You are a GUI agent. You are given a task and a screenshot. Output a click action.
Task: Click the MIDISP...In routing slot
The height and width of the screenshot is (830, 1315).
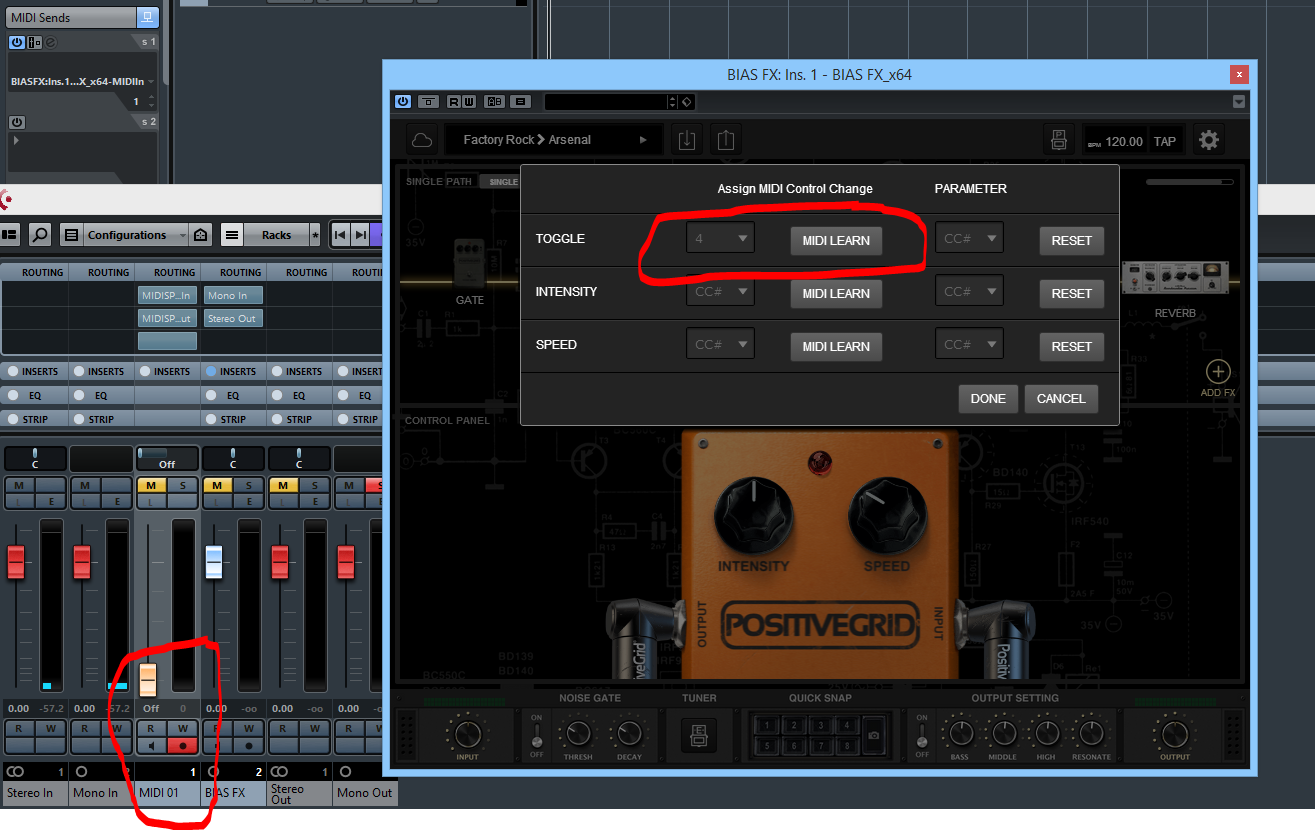(167, 295)
